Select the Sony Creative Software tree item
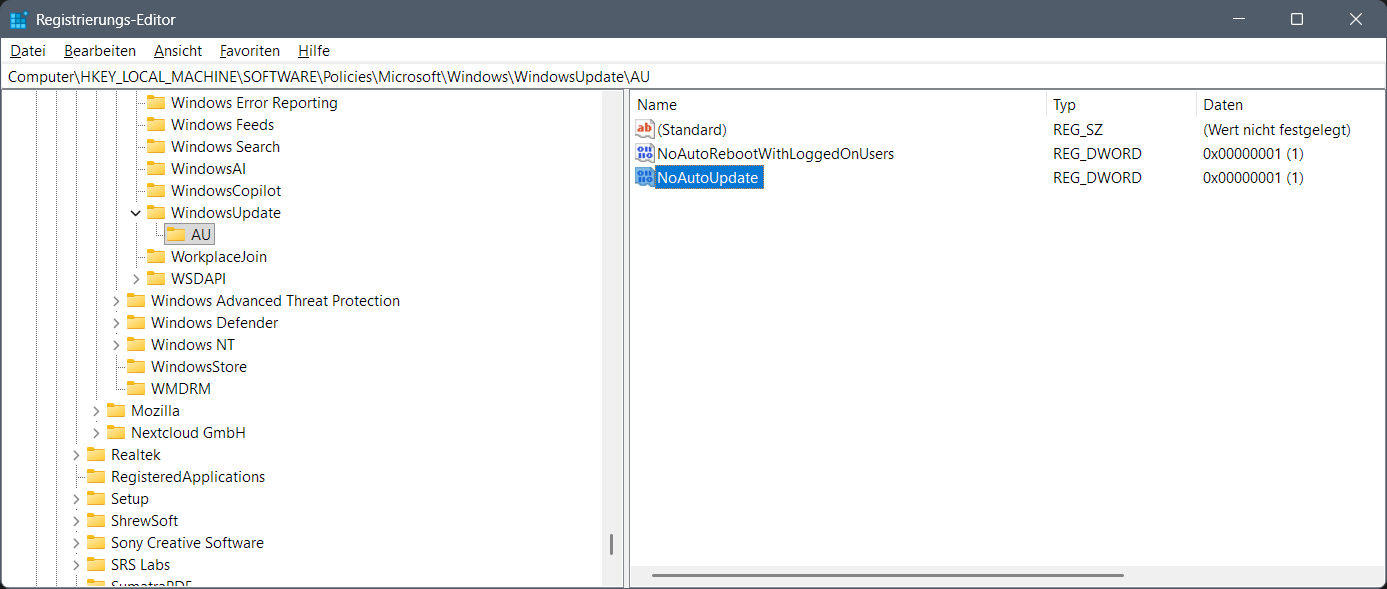Screen dimensions: 1387x589 [187, 542]
